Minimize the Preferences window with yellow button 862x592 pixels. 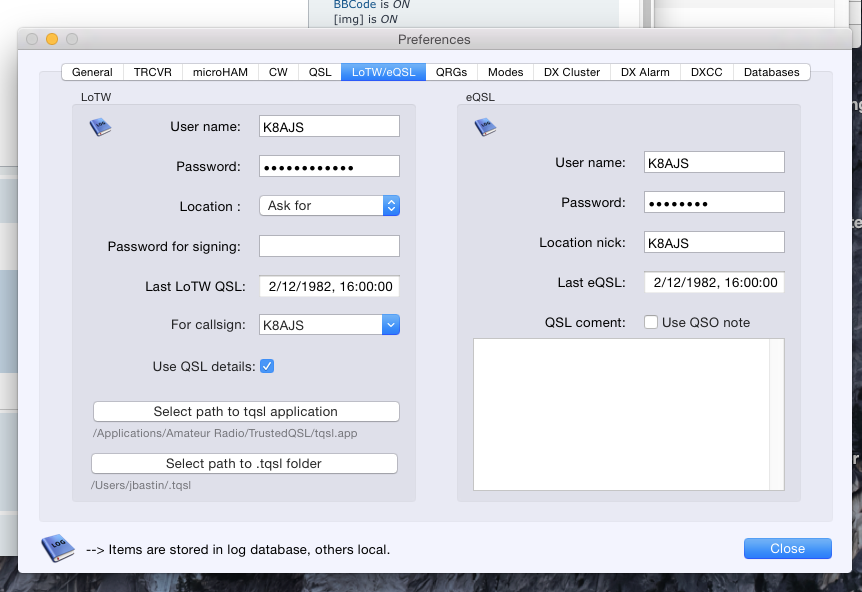(52, 39)
